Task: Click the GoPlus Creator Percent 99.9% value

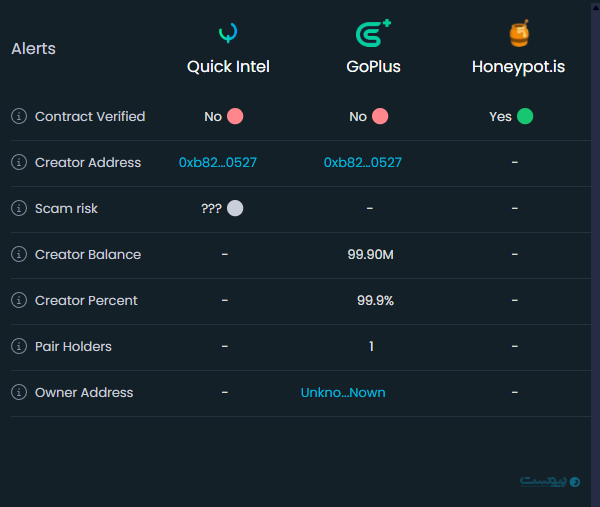Action: coord(375,300)
